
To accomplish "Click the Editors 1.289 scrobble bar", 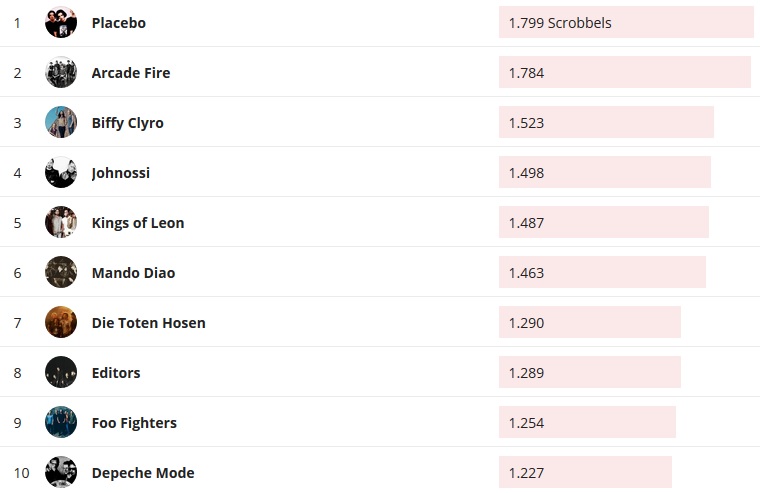I will (x=589, y=372).
